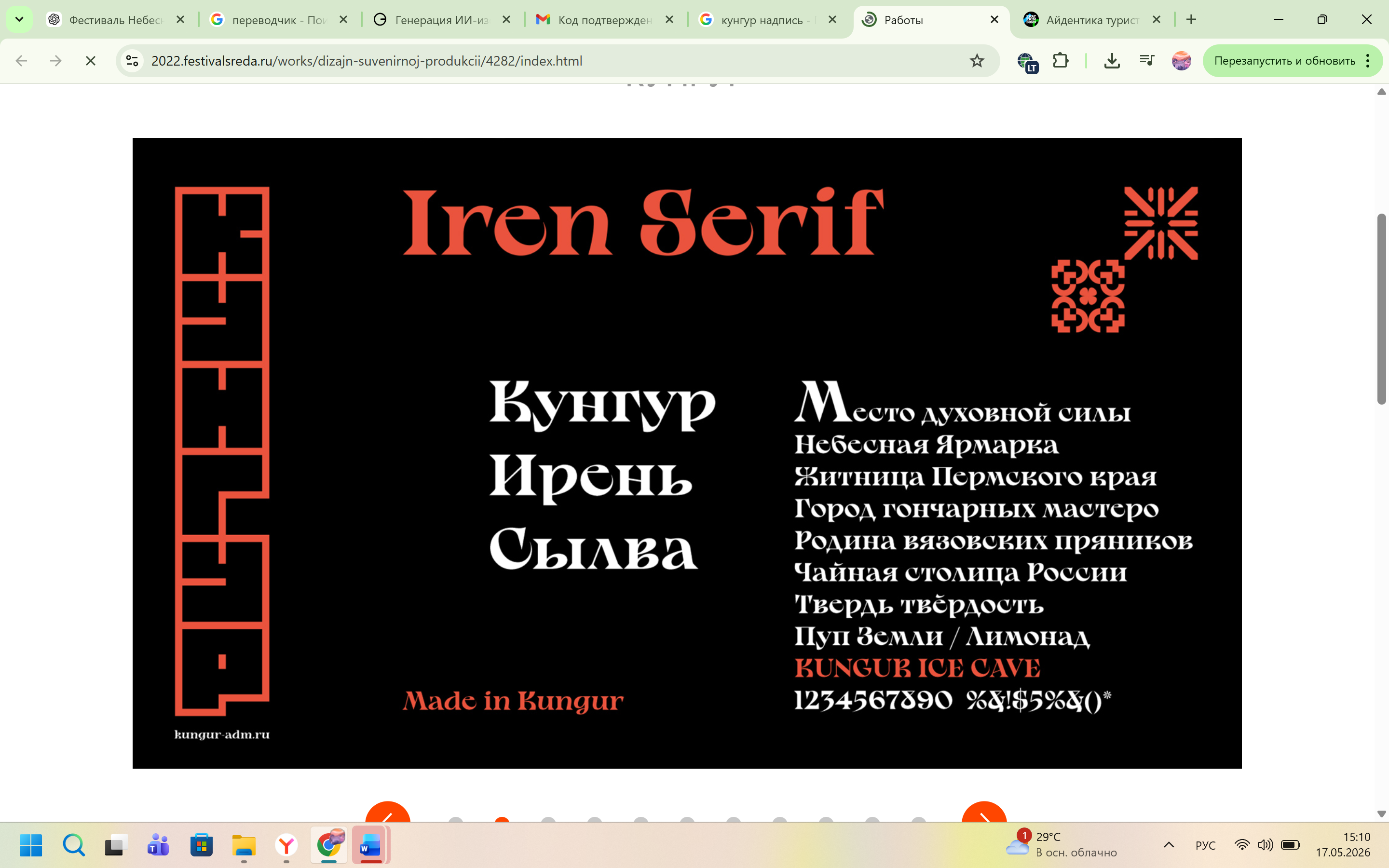1389x868 pixels.
Task: Open the Wi-Fi network icon
Action: 1241,845
